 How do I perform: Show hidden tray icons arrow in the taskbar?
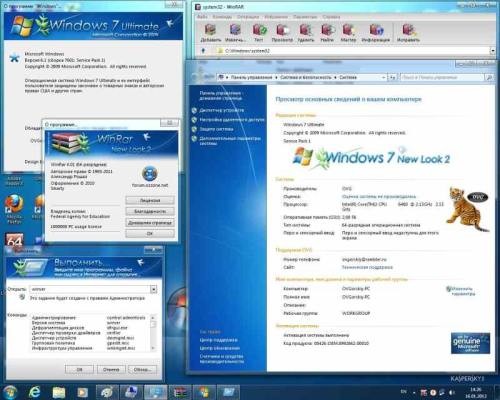tap(414, 393)
